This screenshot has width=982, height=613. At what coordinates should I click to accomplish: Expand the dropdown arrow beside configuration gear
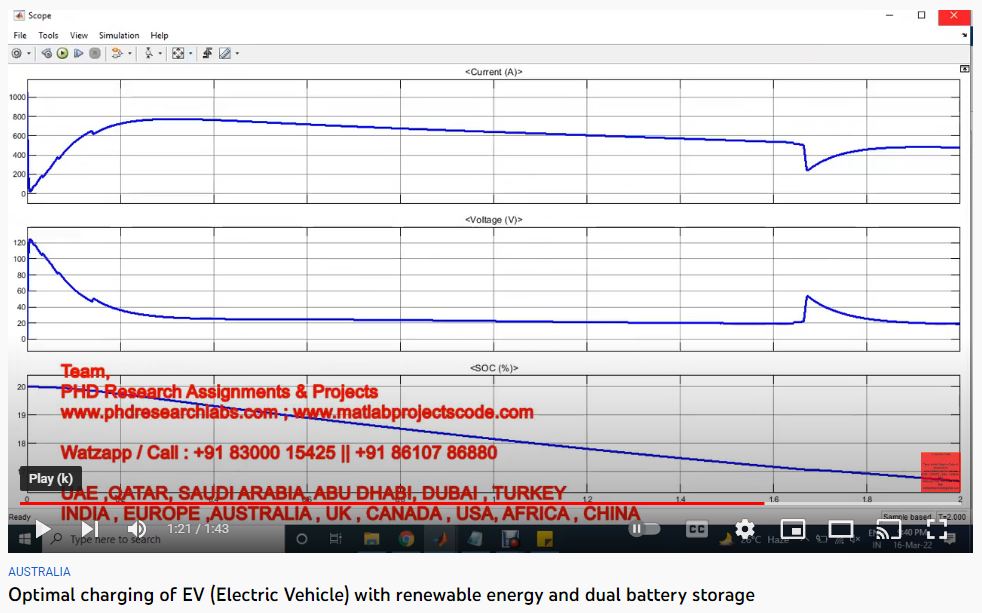tap(29, 53)
